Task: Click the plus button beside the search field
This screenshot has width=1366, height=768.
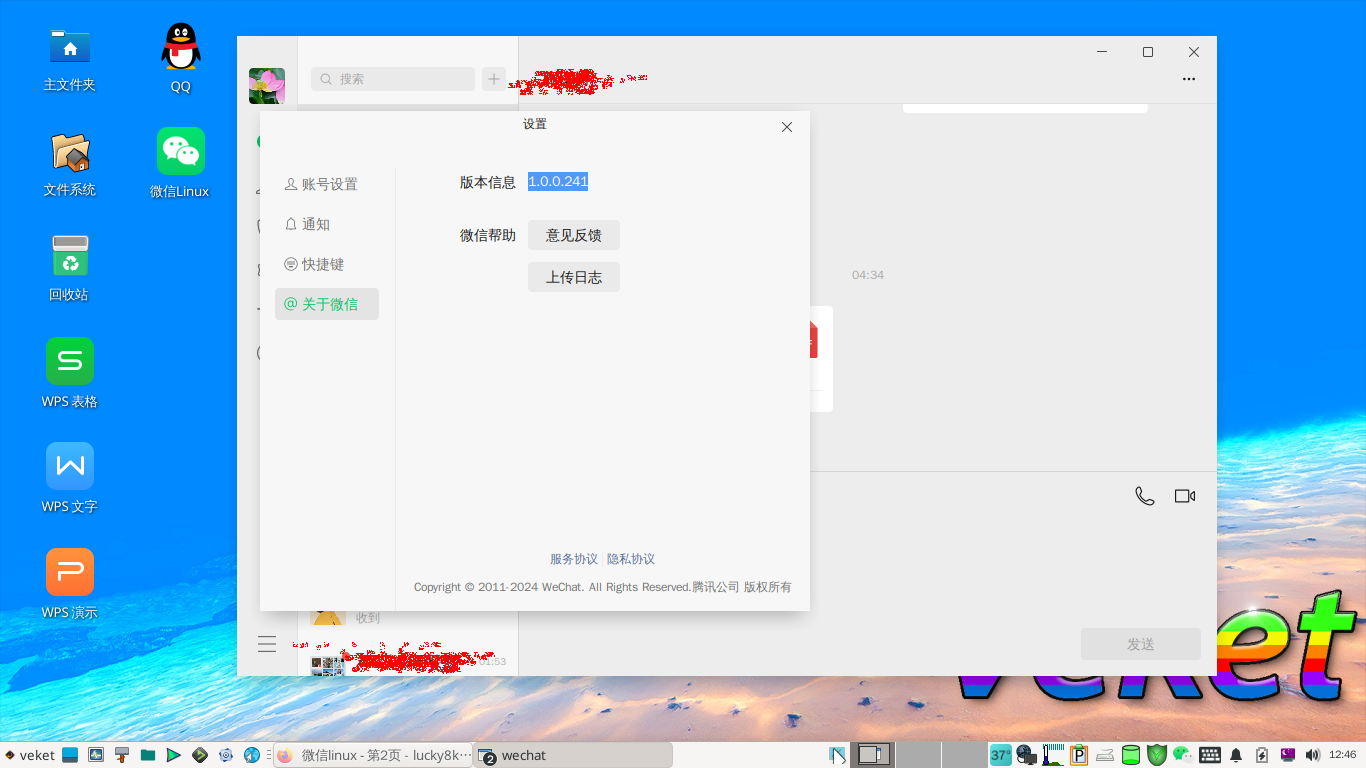Action: coord(494,79)
